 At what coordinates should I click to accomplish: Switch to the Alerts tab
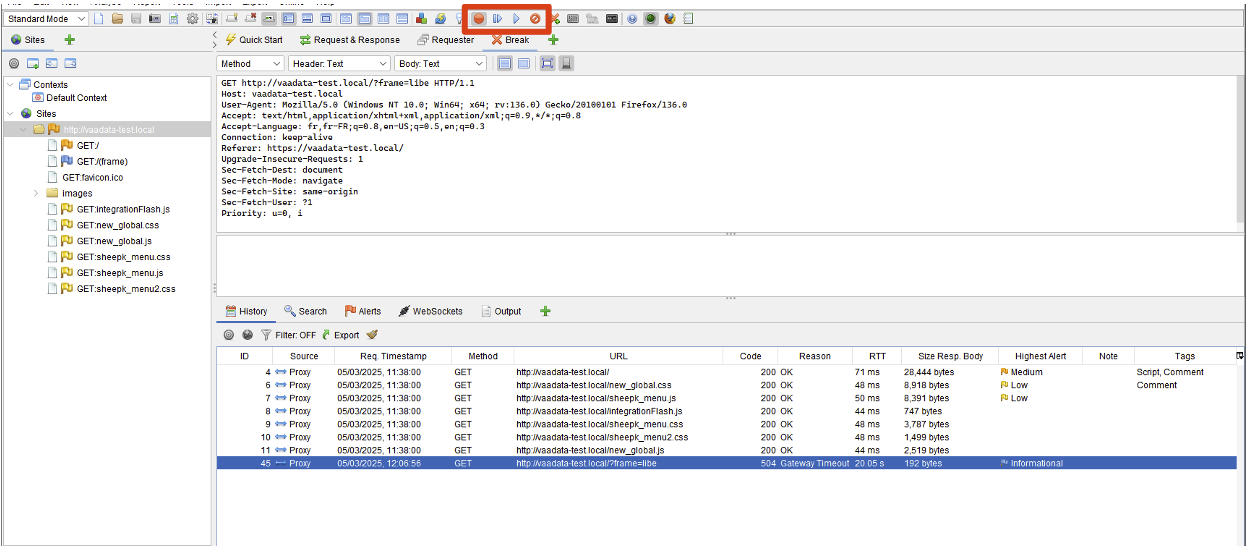[363, 311]
